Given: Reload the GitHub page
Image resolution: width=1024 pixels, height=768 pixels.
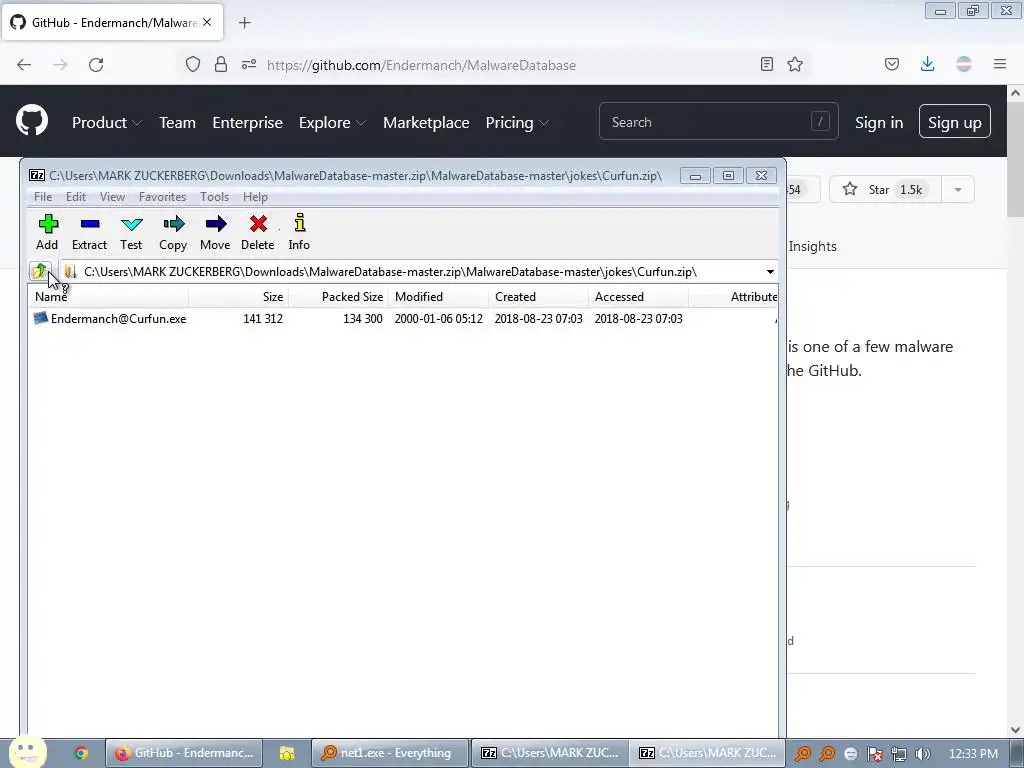Looking at the screenshot, I should [96, 65].
